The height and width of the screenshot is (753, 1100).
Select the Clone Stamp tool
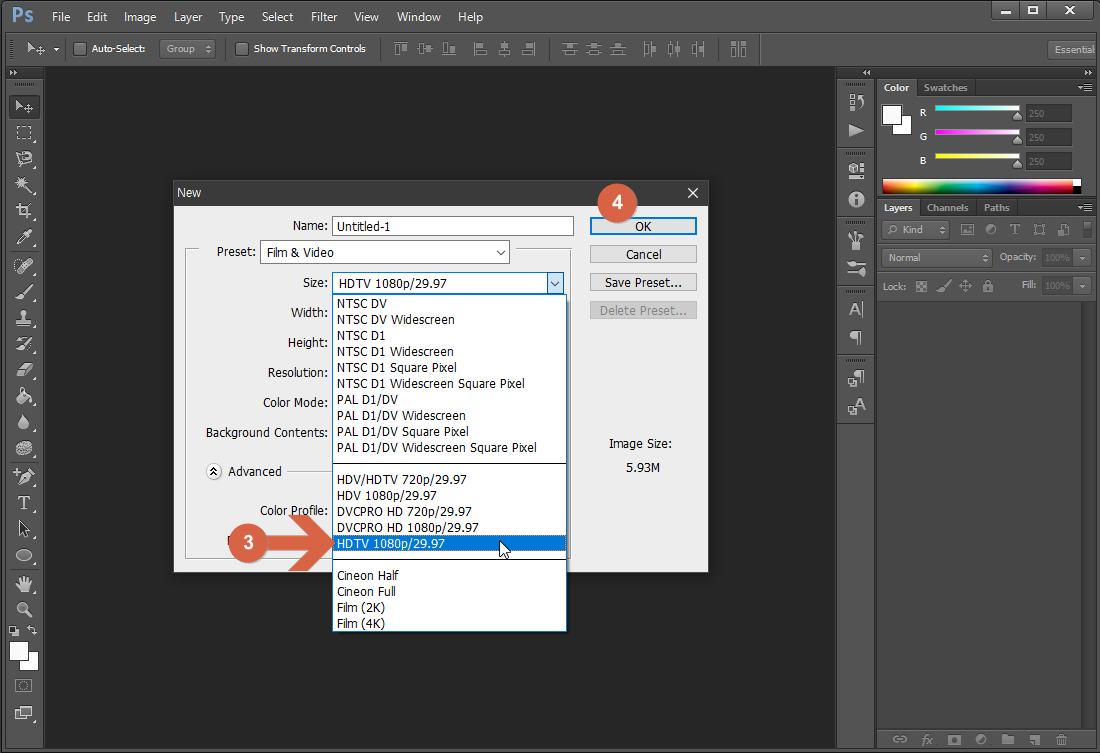coord(25,318)
